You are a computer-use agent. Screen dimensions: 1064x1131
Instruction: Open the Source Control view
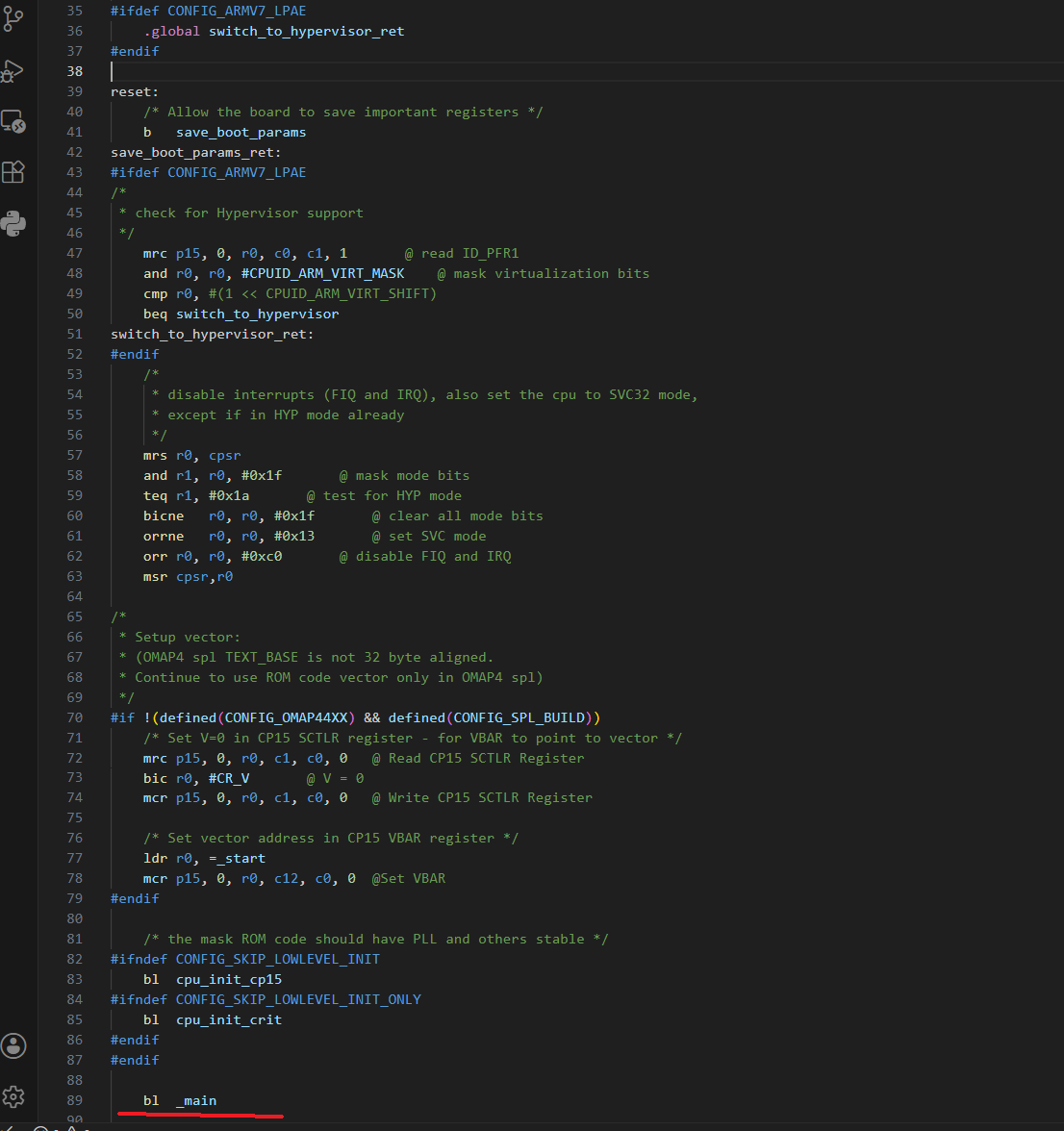[x=13, y=19]
